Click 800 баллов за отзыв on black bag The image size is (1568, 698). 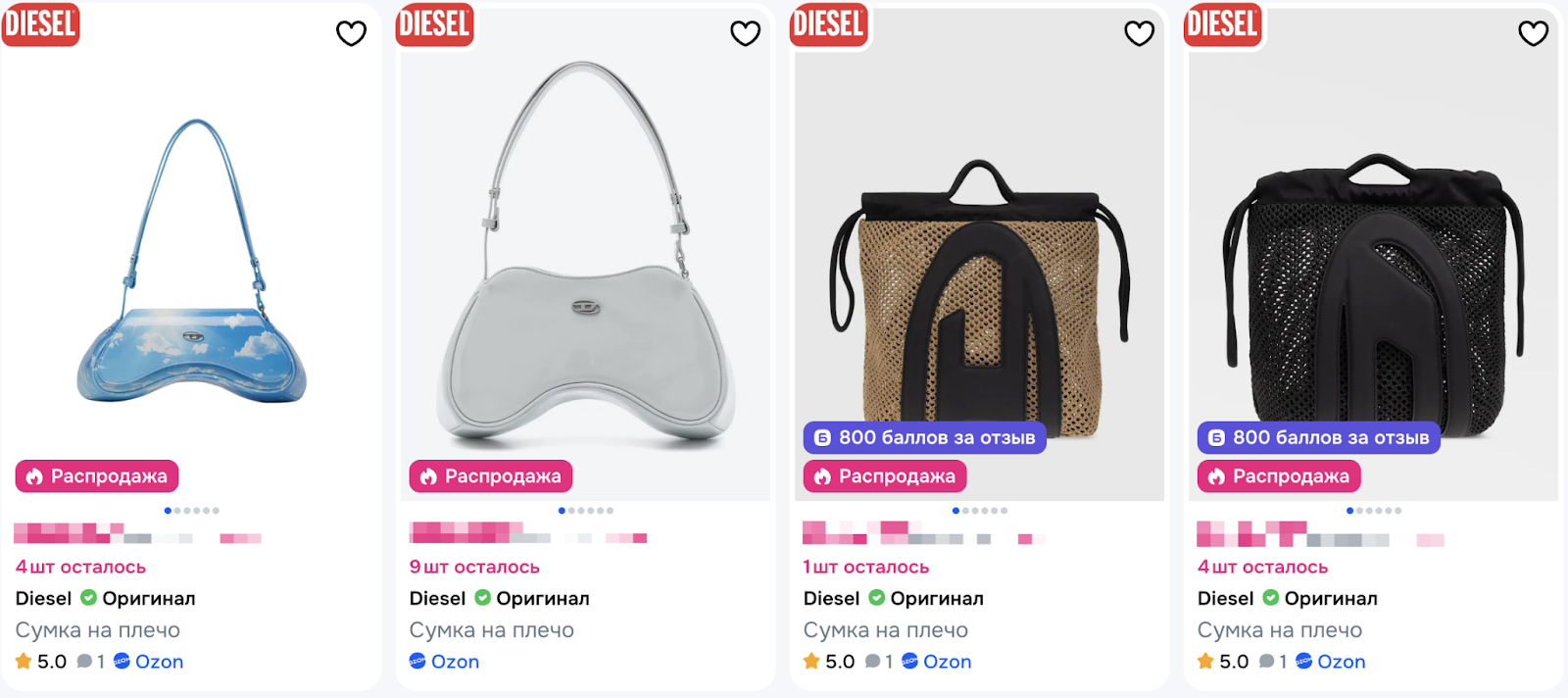pos(1319,438)
